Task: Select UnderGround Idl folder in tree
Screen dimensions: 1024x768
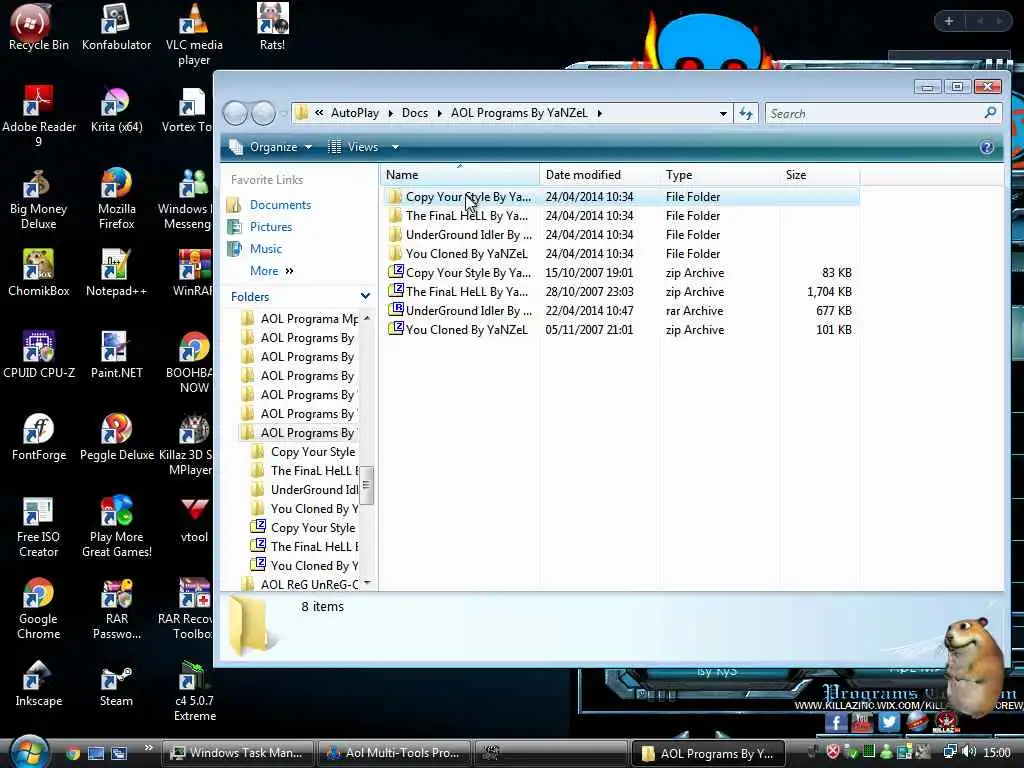Action: pos(304,490)
